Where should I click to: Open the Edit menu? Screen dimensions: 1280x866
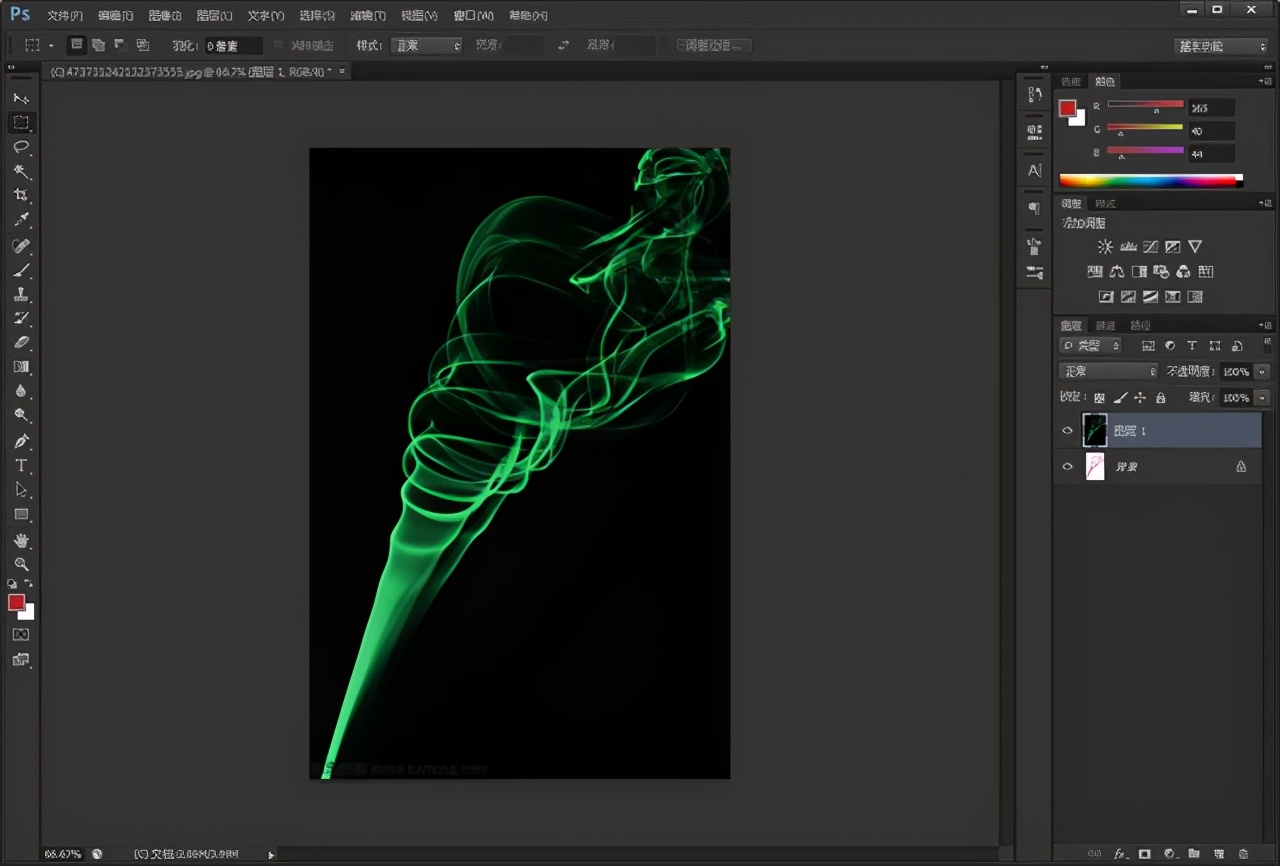click(116, 16)
